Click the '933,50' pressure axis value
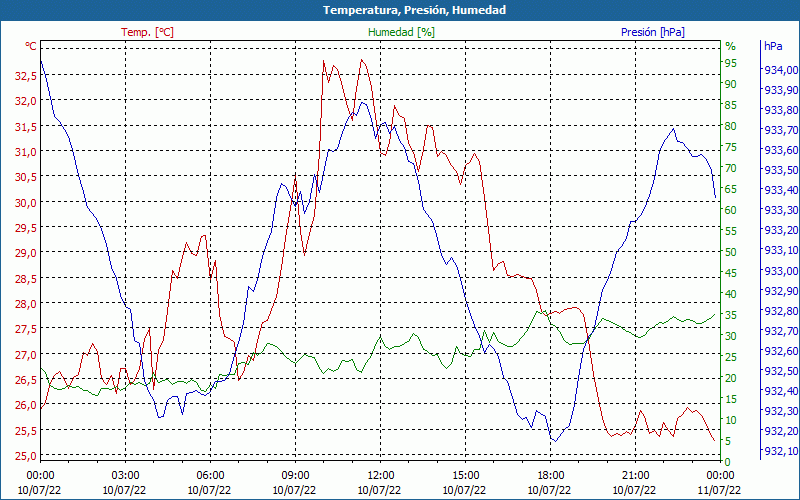 [x=781, y=170]
